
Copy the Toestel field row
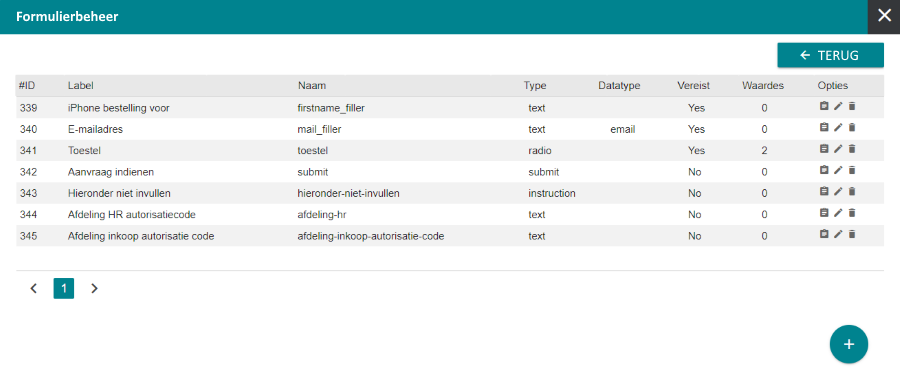(824, 149)
